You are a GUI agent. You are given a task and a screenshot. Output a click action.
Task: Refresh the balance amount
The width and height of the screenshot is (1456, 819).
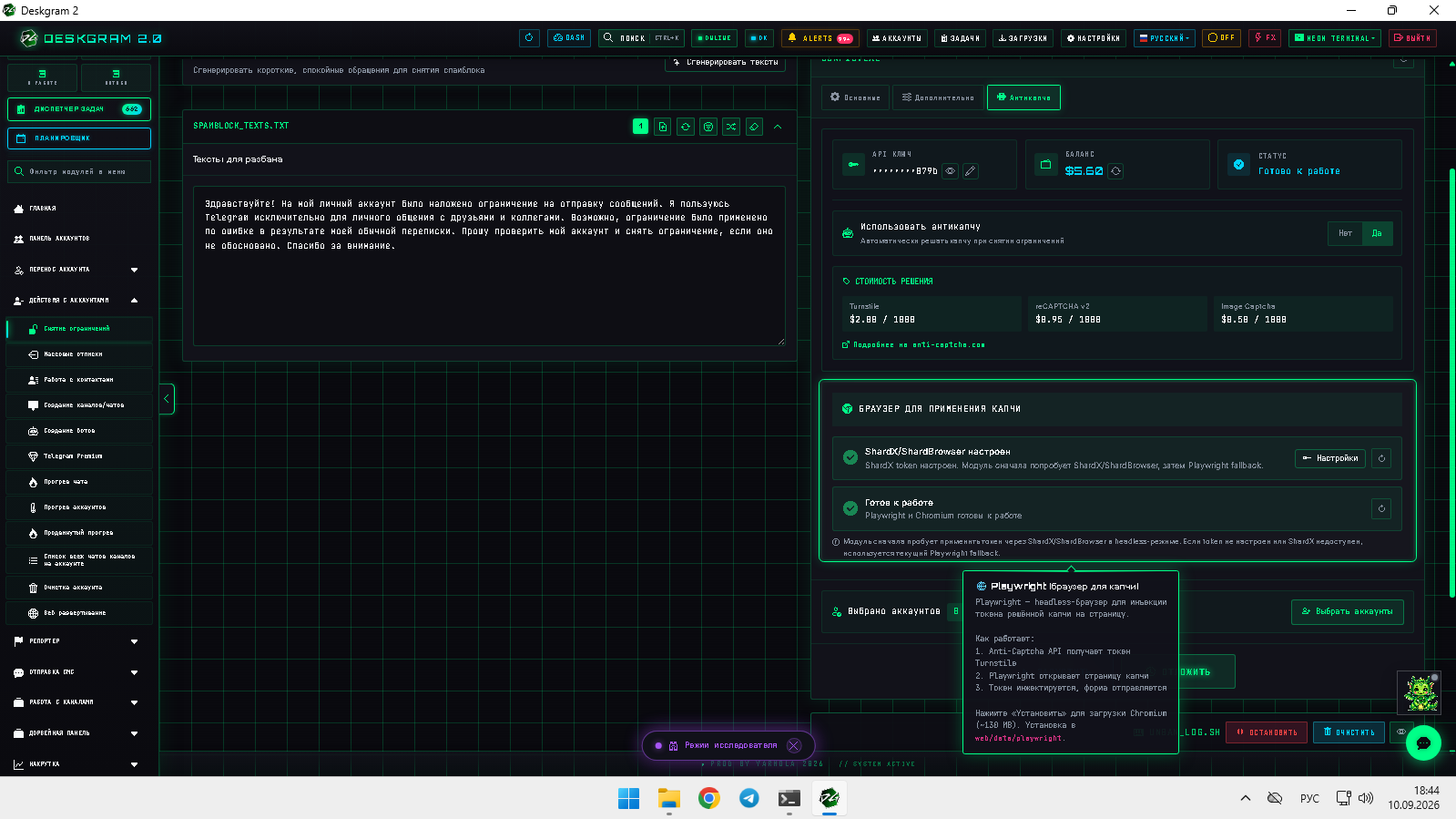1115,171
